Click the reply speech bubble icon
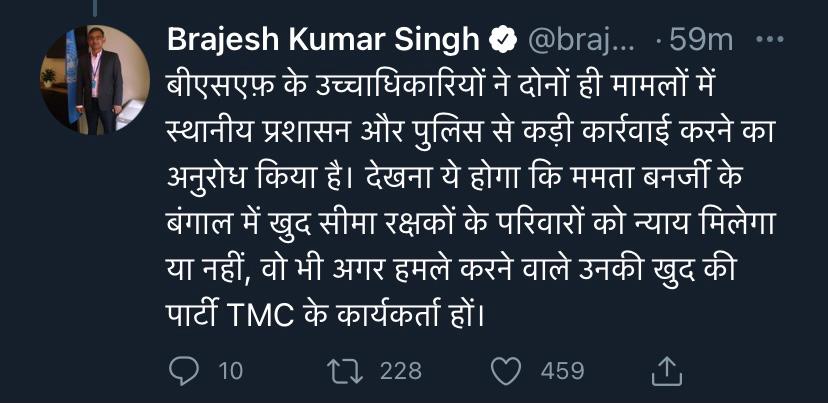 coord(183,371)
